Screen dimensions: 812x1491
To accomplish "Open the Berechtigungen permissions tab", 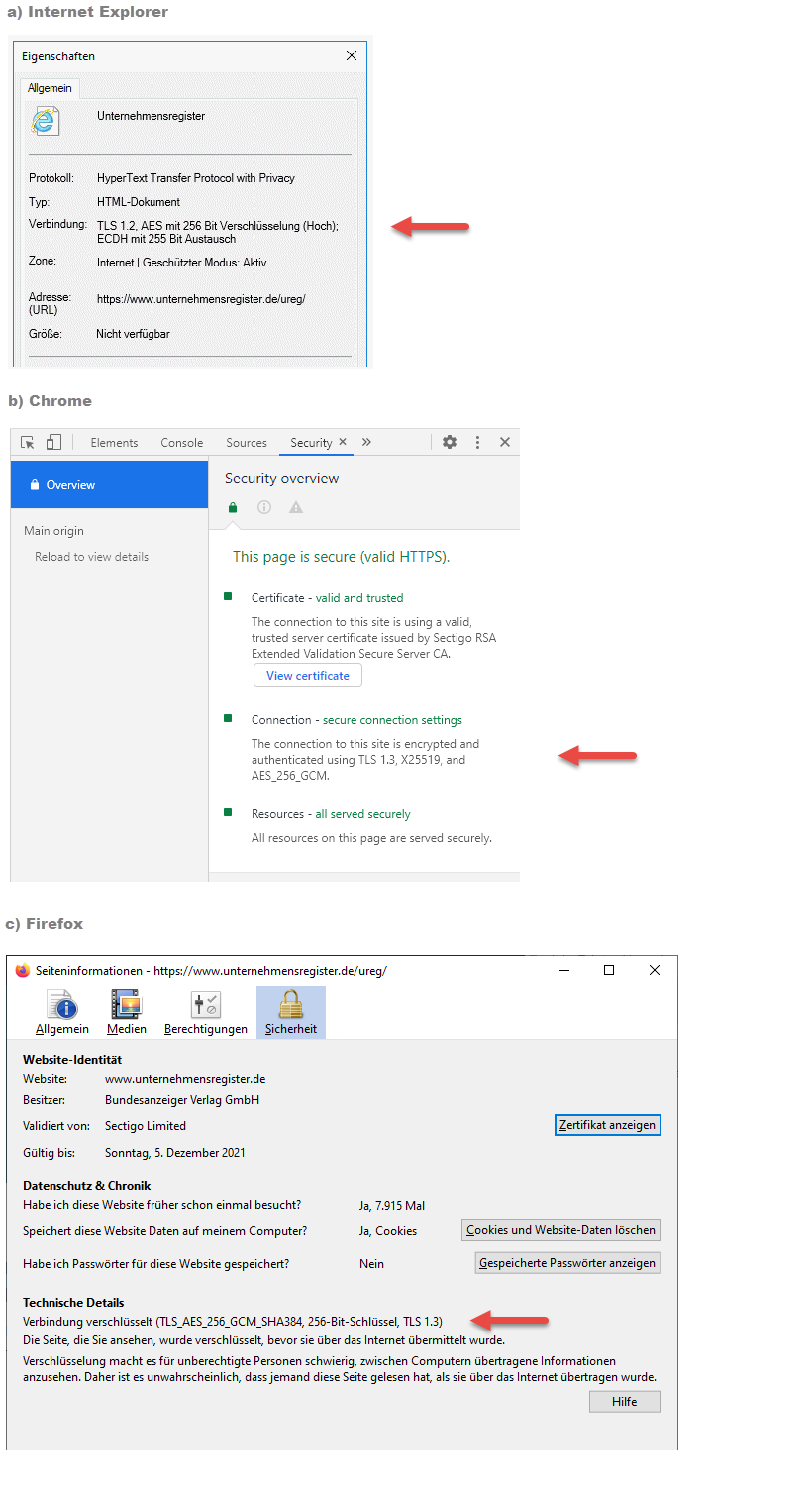I will click(x=206, y=1012).
